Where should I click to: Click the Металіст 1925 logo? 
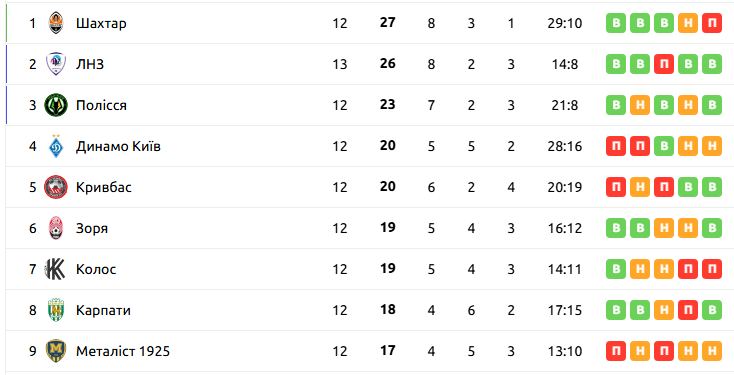[x=56, y=351]
